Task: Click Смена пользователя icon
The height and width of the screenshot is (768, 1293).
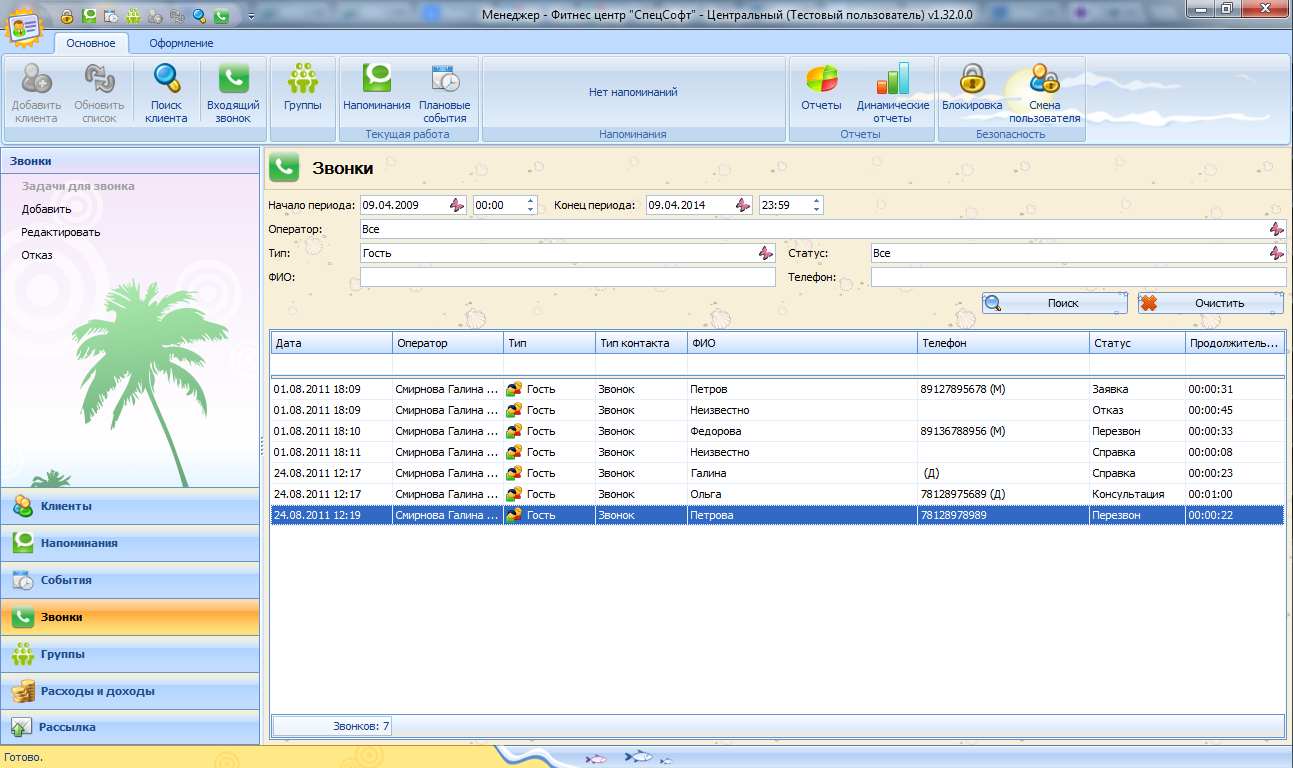Action: click(x=1044, y=80)
